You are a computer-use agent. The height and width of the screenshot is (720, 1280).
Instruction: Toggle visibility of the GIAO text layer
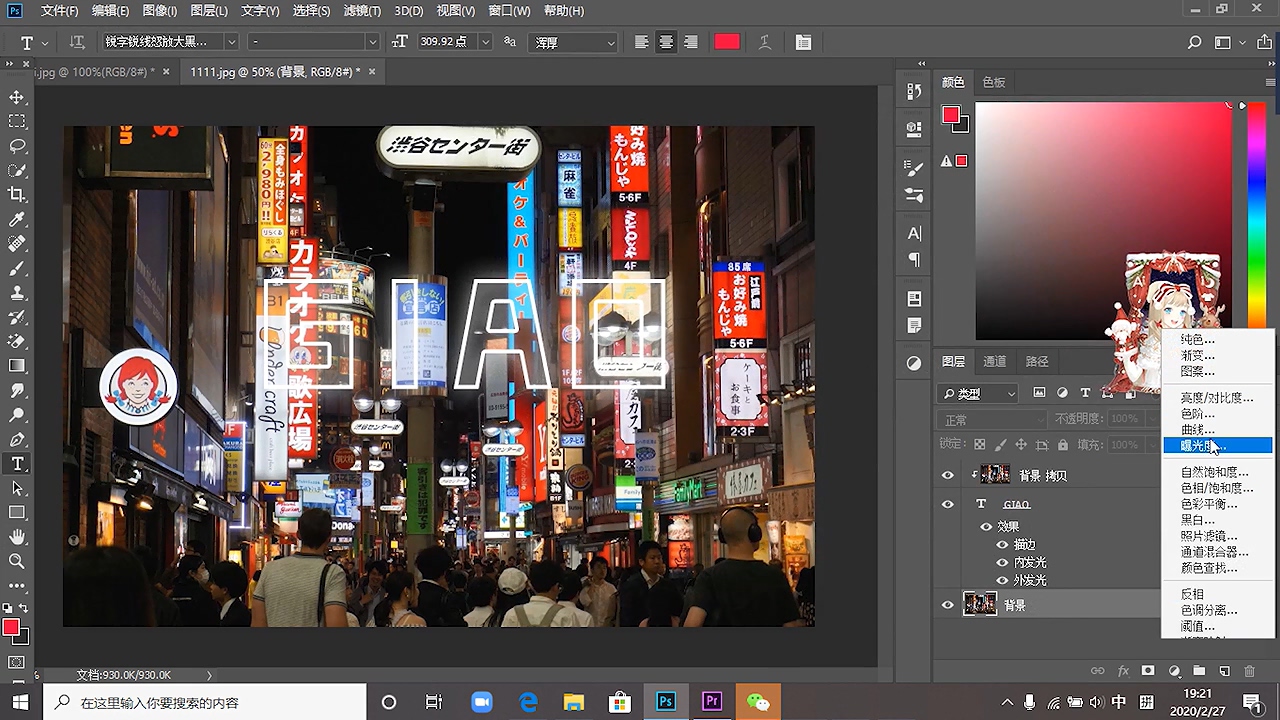(x=947, y=504)
